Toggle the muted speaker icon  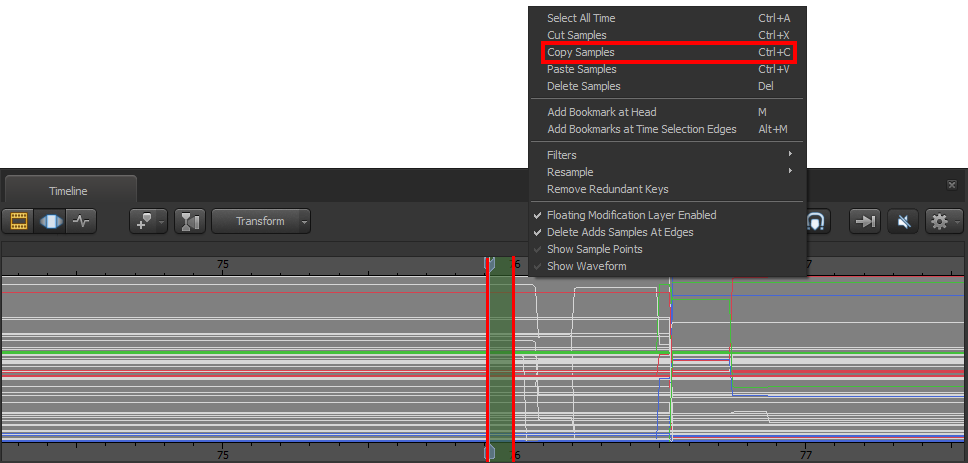(904, 222)
